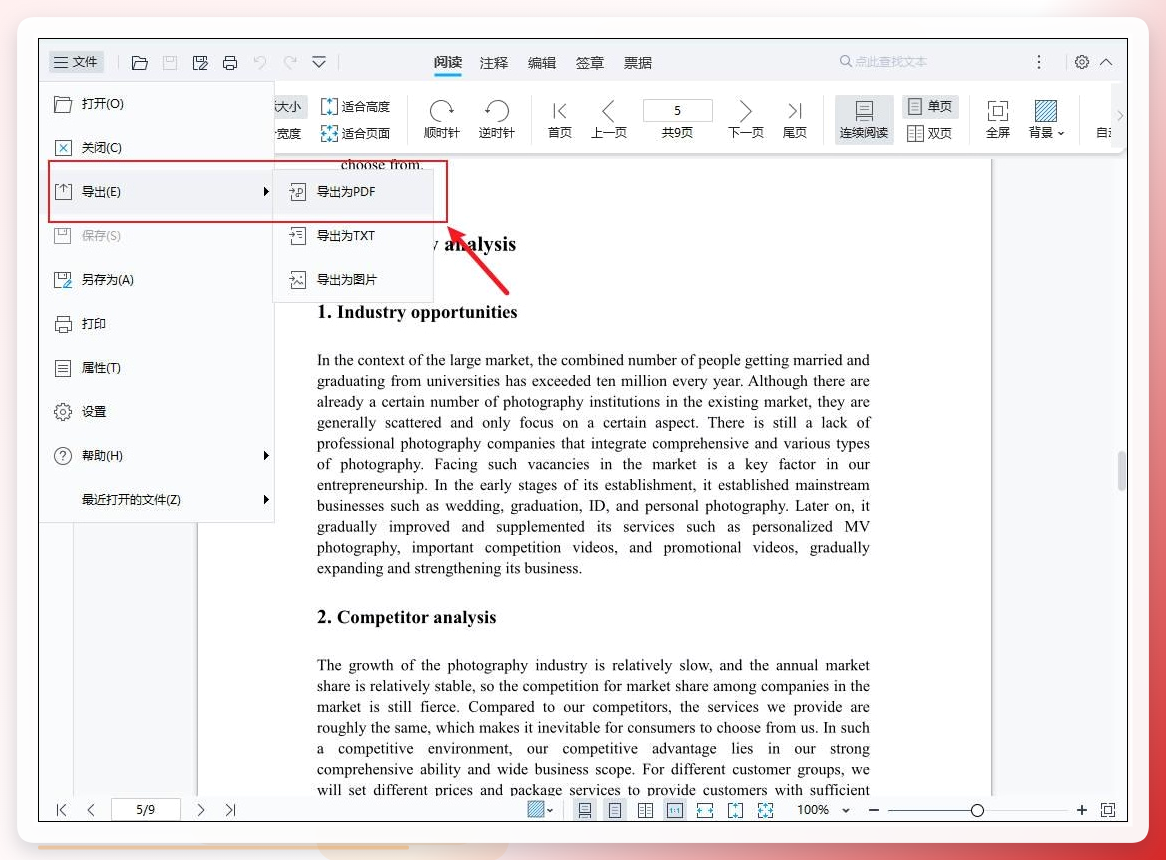Expand the quick access toolbar dropdown arrow
The height and width of the screenshot is (860, 1166).
319,62
